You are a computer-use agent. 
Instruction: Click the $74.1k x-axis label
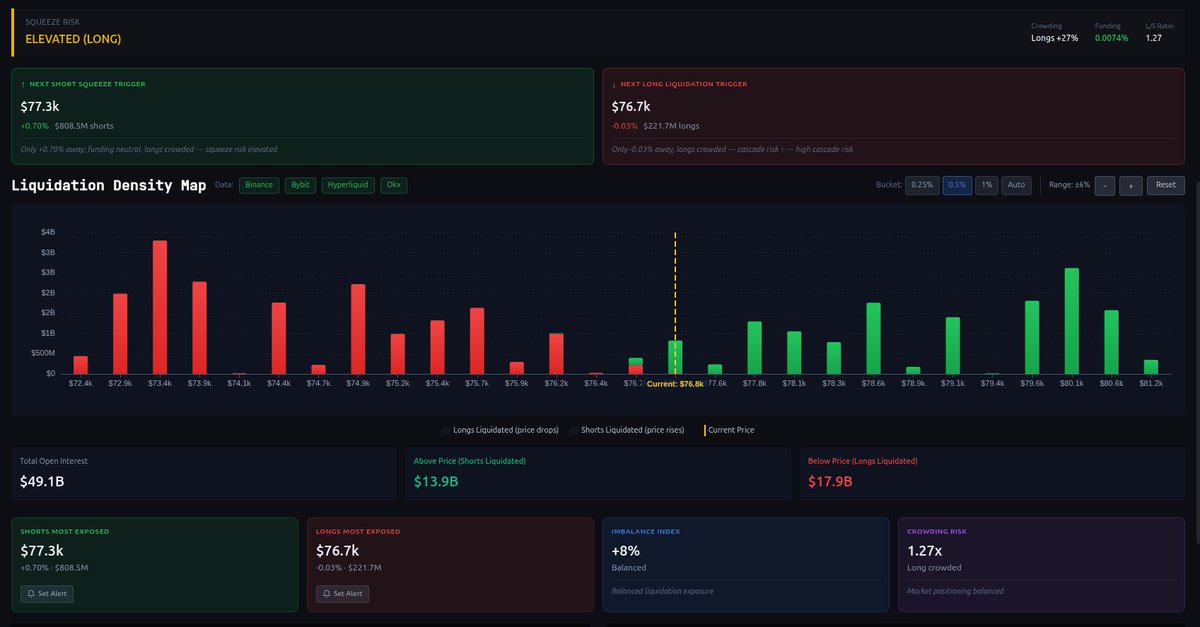[239, 383]
